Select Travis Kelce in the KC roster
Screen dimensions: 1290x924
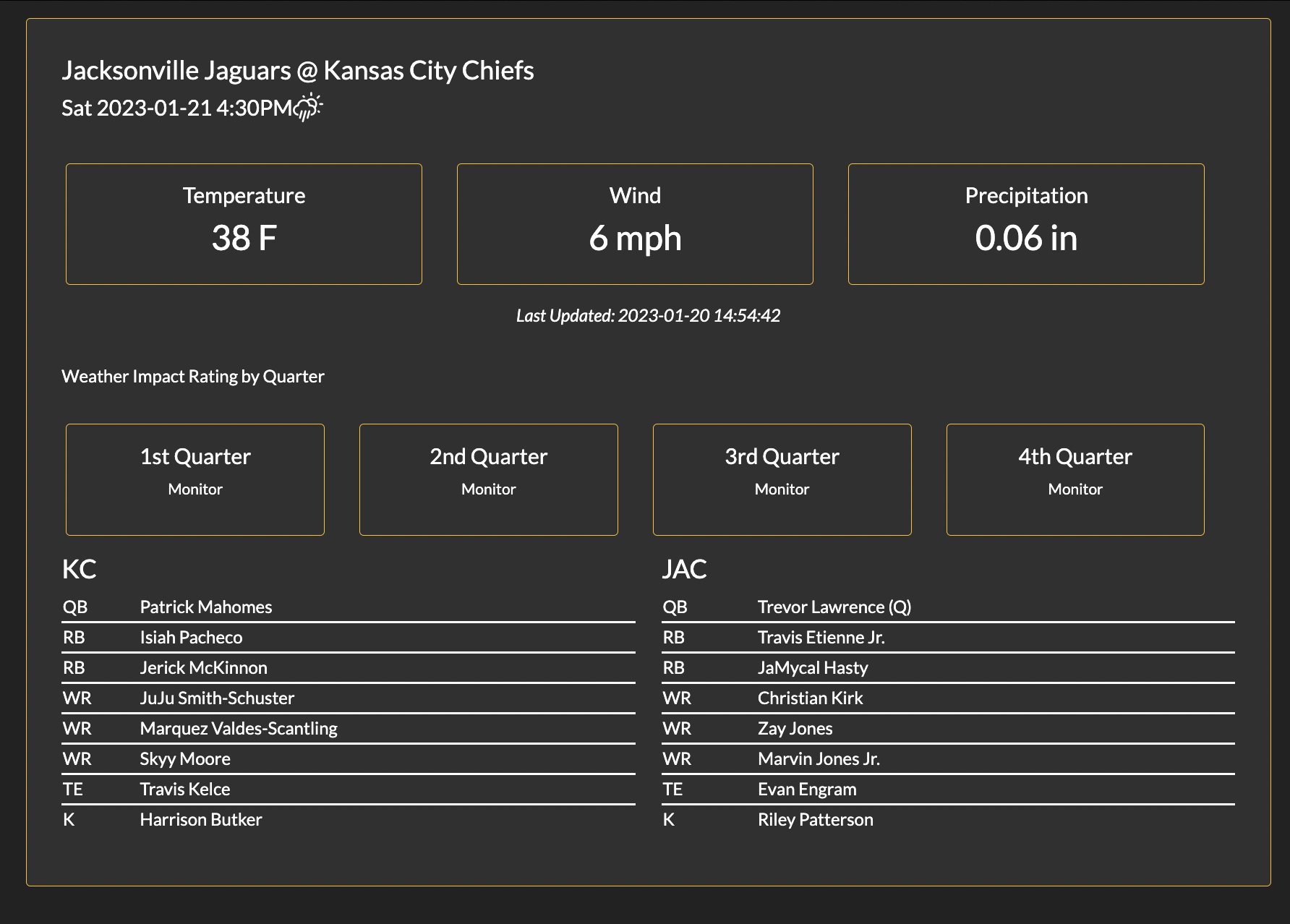[x=185, y=789]
